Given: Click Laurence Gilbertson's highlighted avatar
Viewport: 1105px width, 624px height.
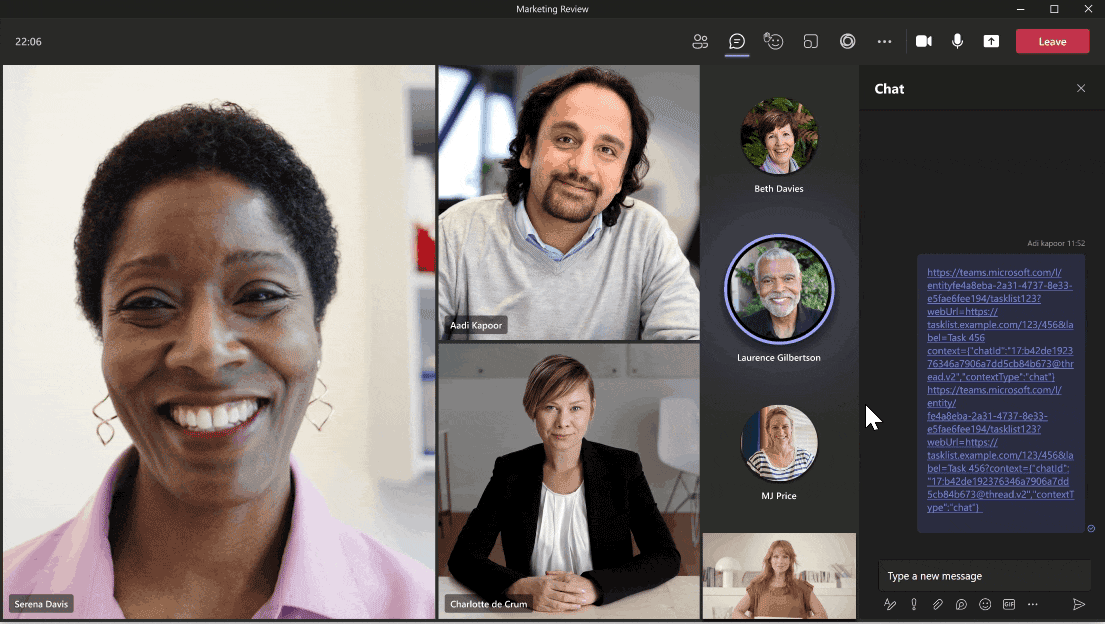Looking at the screenshot, I should pyautogui.click(x=779, y=289).
